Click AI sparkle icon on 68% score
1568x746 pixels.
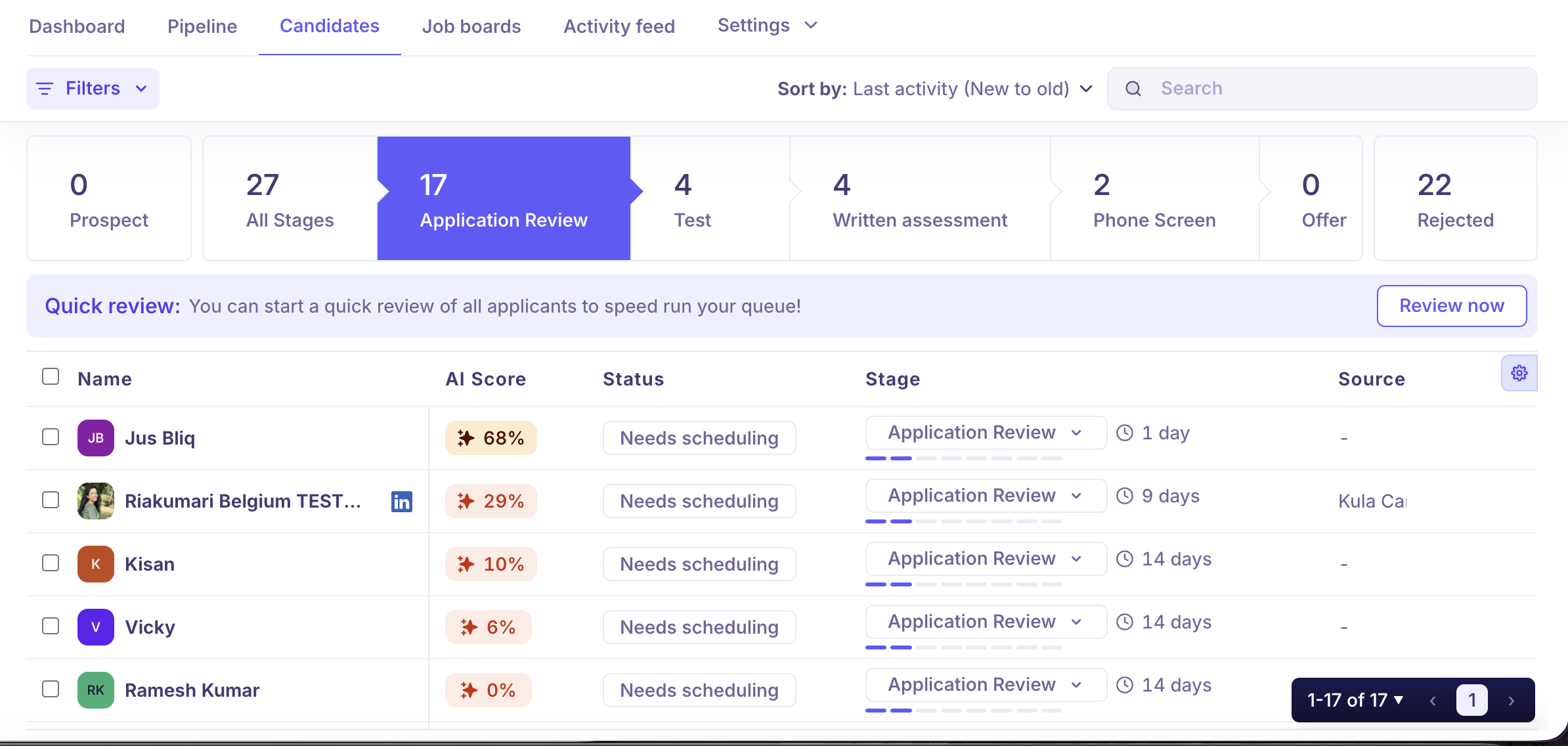466,438
